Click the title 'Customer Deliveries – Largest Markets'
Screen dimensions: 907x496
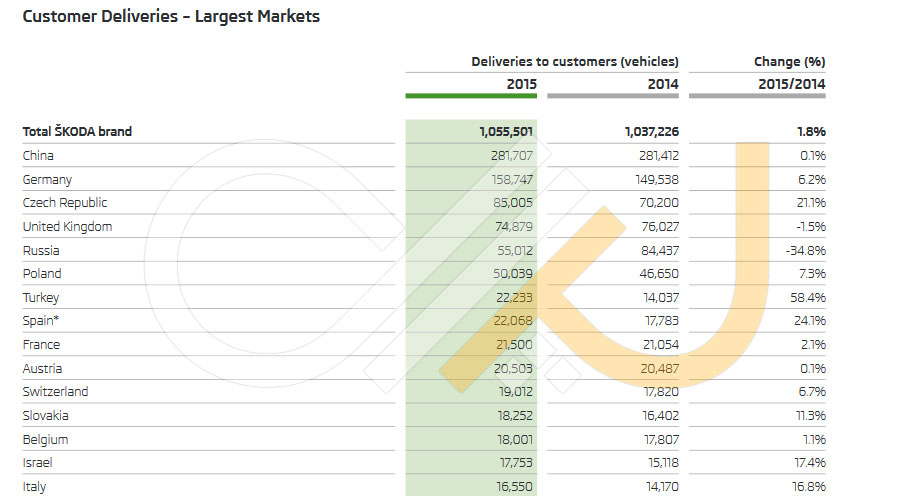[x=171, y=16]
